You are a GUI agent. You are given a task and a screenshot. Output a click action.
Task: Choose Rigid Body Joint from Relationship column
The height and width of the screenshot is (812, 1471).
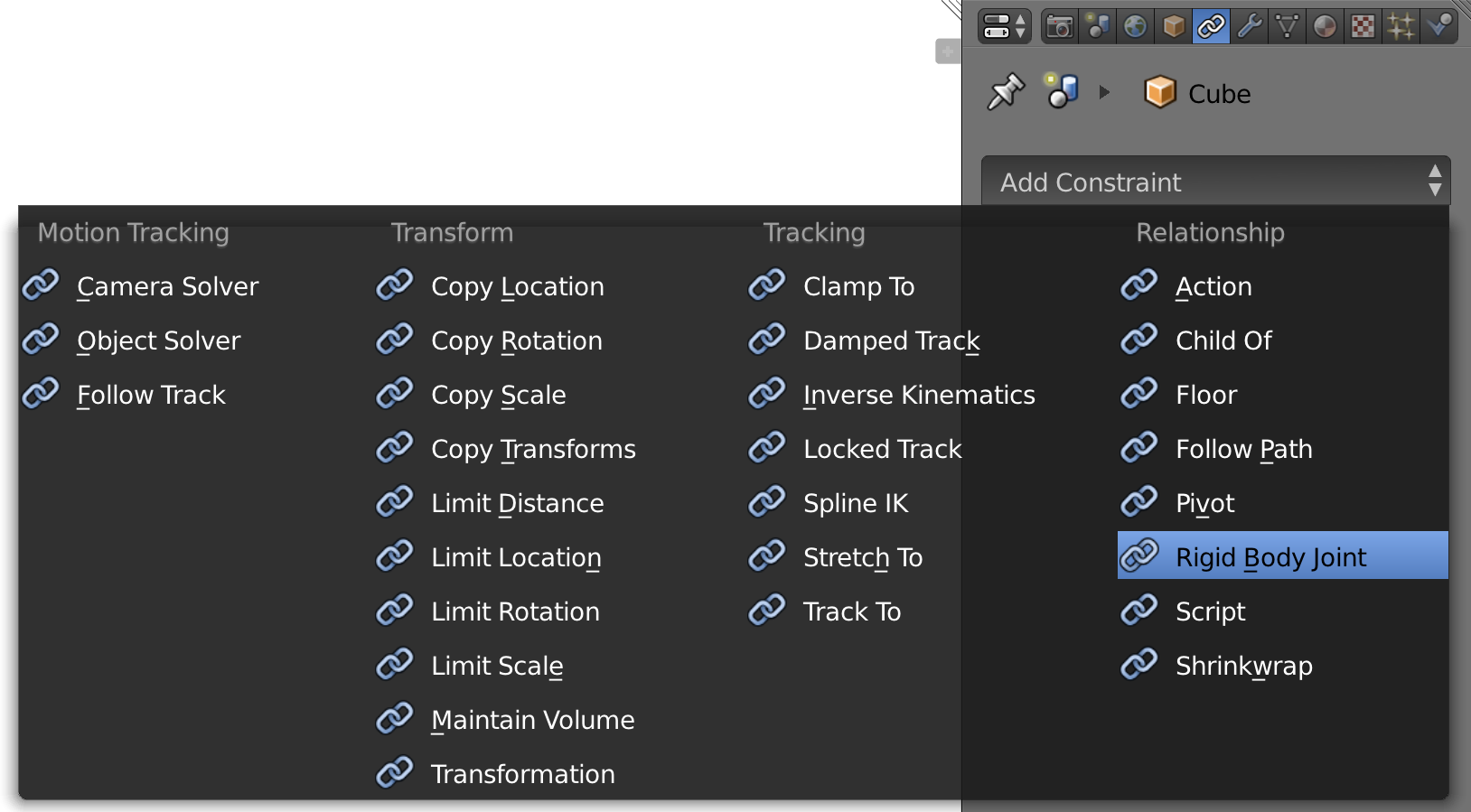point(1270,556)
